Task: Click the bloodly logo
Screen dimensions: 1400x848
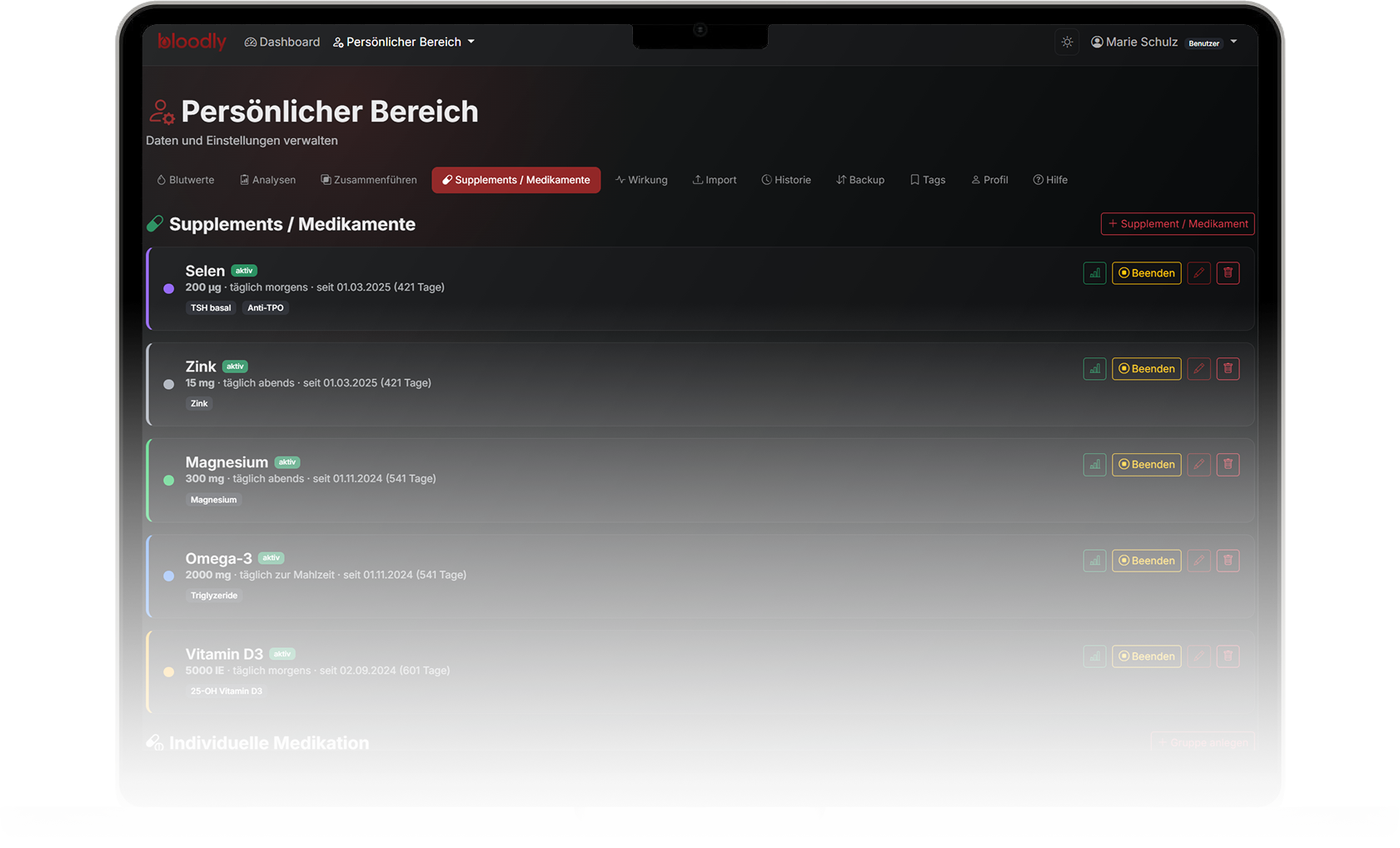Action: [x=192, y=42]
